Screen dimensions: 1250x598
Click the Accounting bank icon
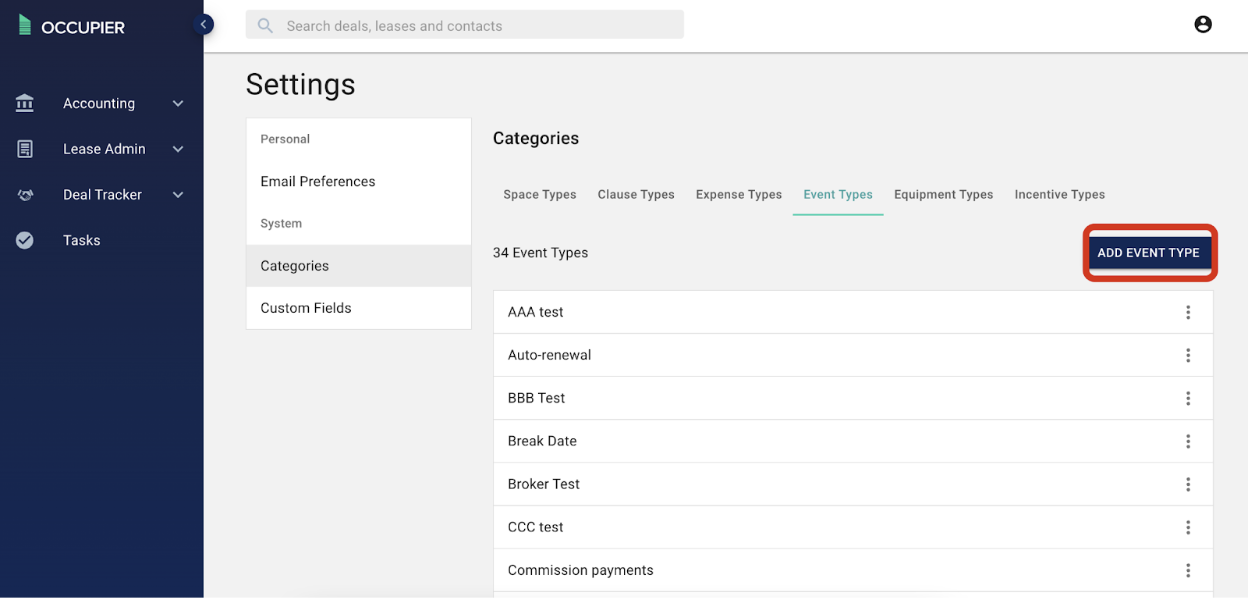click(25, 103)
